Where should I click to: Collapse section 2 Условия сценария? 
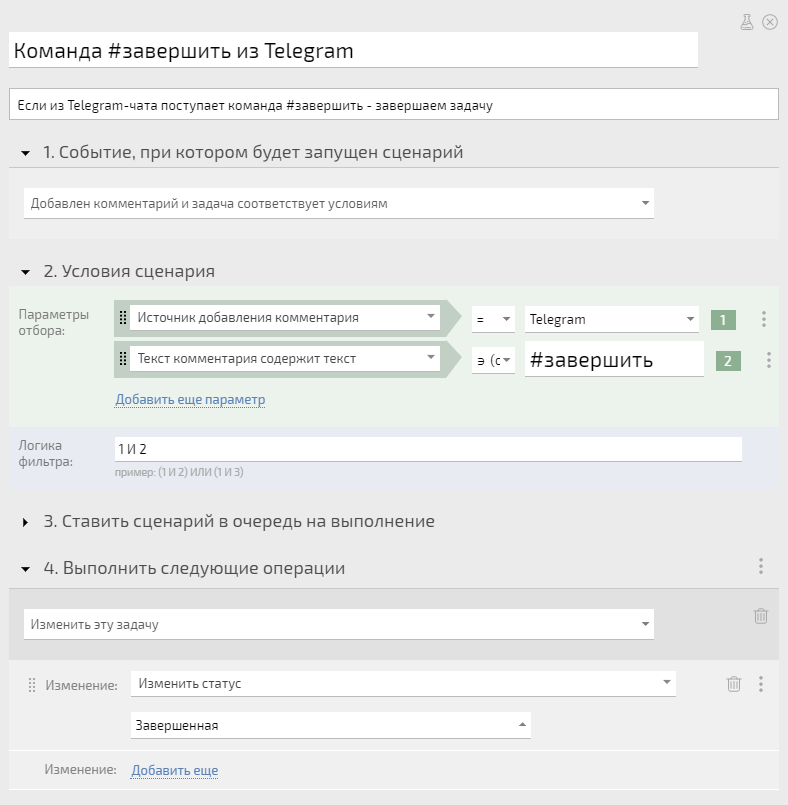pyautogui.click(x=25, y=272)
